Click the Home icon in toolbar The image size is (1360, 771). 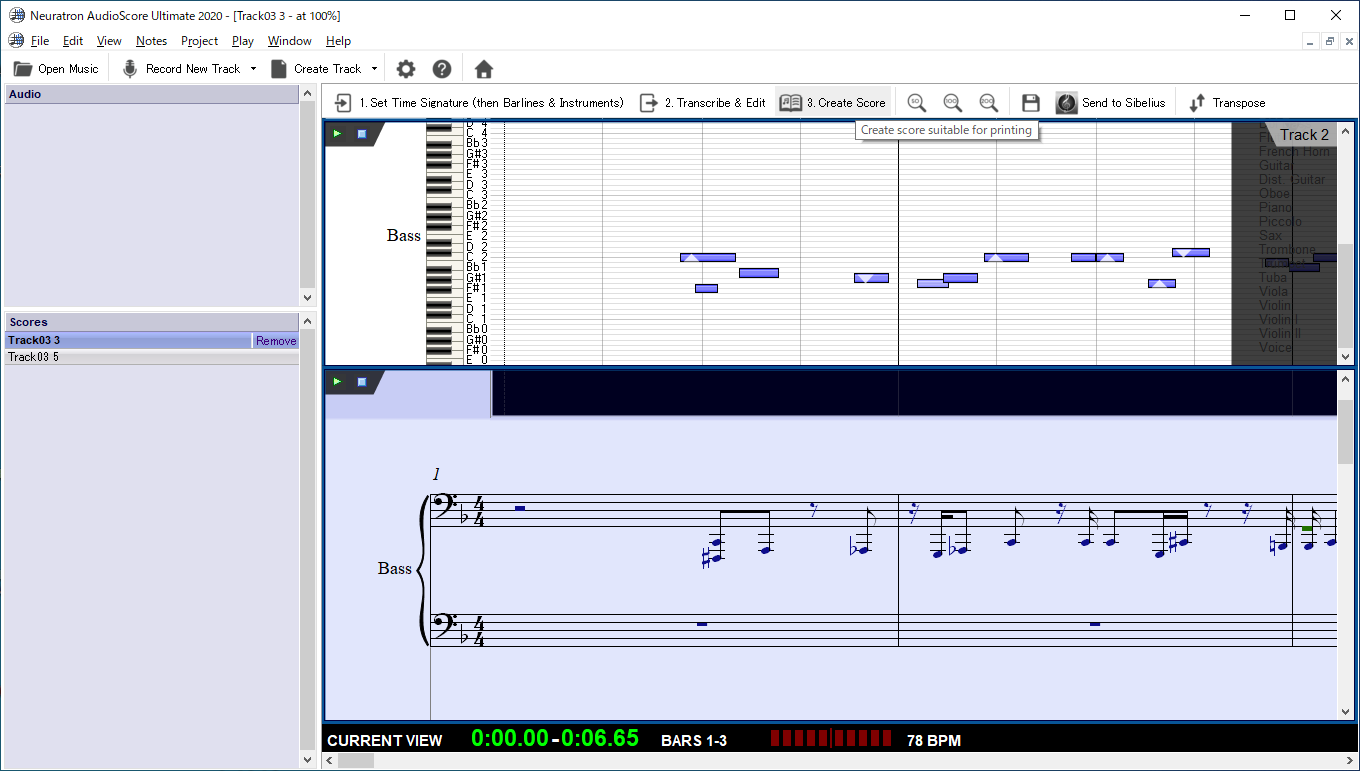coord(484,69)
